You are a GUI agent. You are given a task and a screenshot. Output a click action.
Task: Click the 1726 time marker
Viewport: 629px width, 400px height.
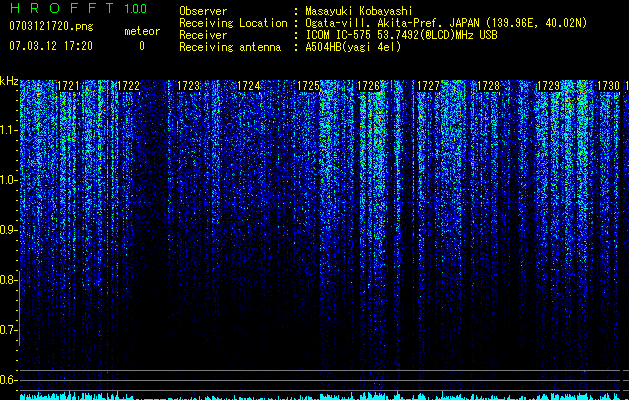coord(368,86)
